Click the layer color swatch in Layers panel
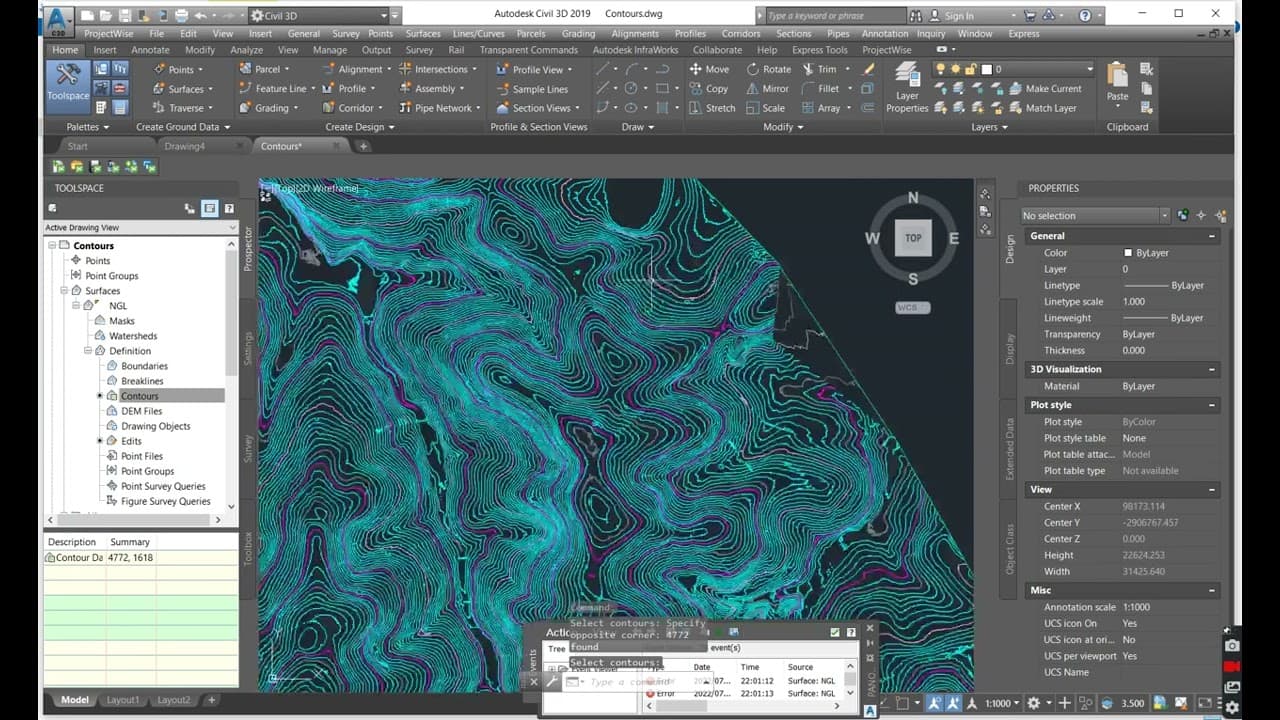This screenshot has width=1280, height=720. (x=987, y=69)
